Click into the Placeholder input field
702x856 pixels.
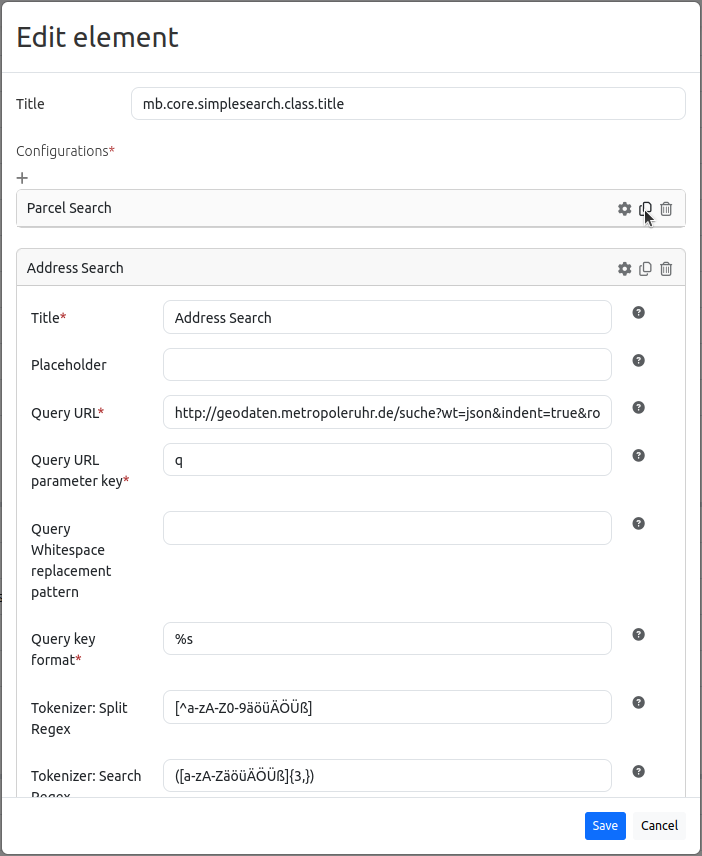[x=387, y=365]
